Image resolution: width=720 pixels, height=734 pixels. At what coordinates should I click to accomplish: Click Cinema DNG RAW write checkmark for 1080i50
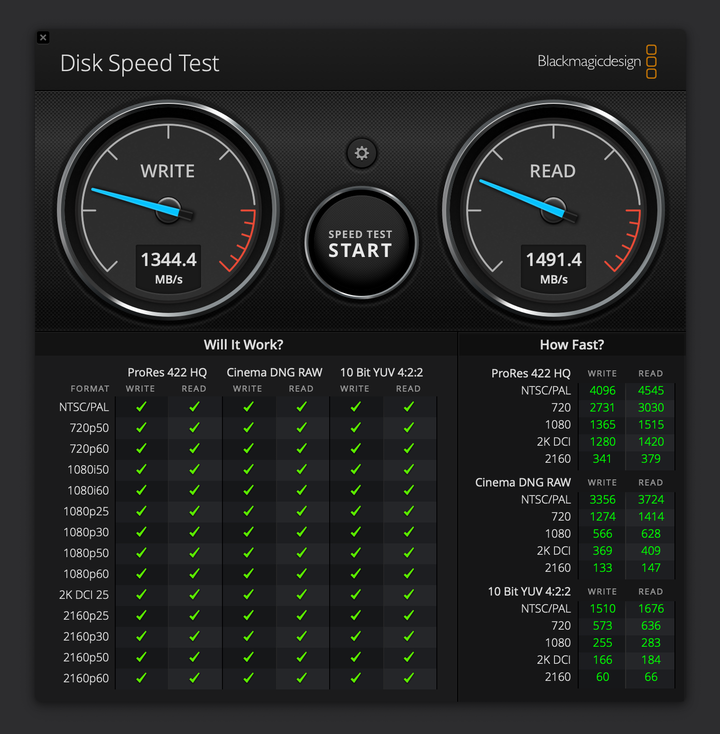248,469
